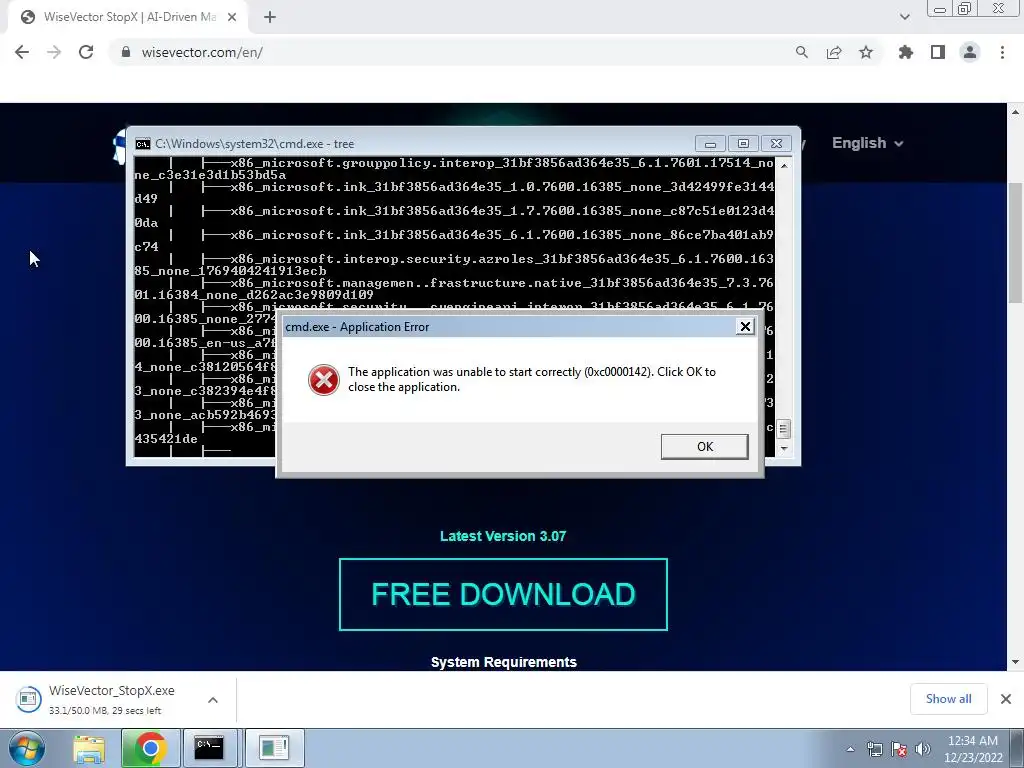
Task: Open Chrome profile avatar
Action: pyautogui.click(x=970, y=52)
